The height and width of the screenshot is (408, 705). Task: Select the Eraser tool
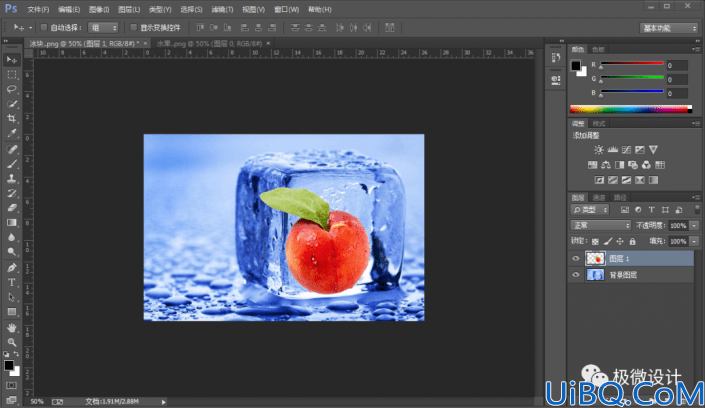(12, 208)
